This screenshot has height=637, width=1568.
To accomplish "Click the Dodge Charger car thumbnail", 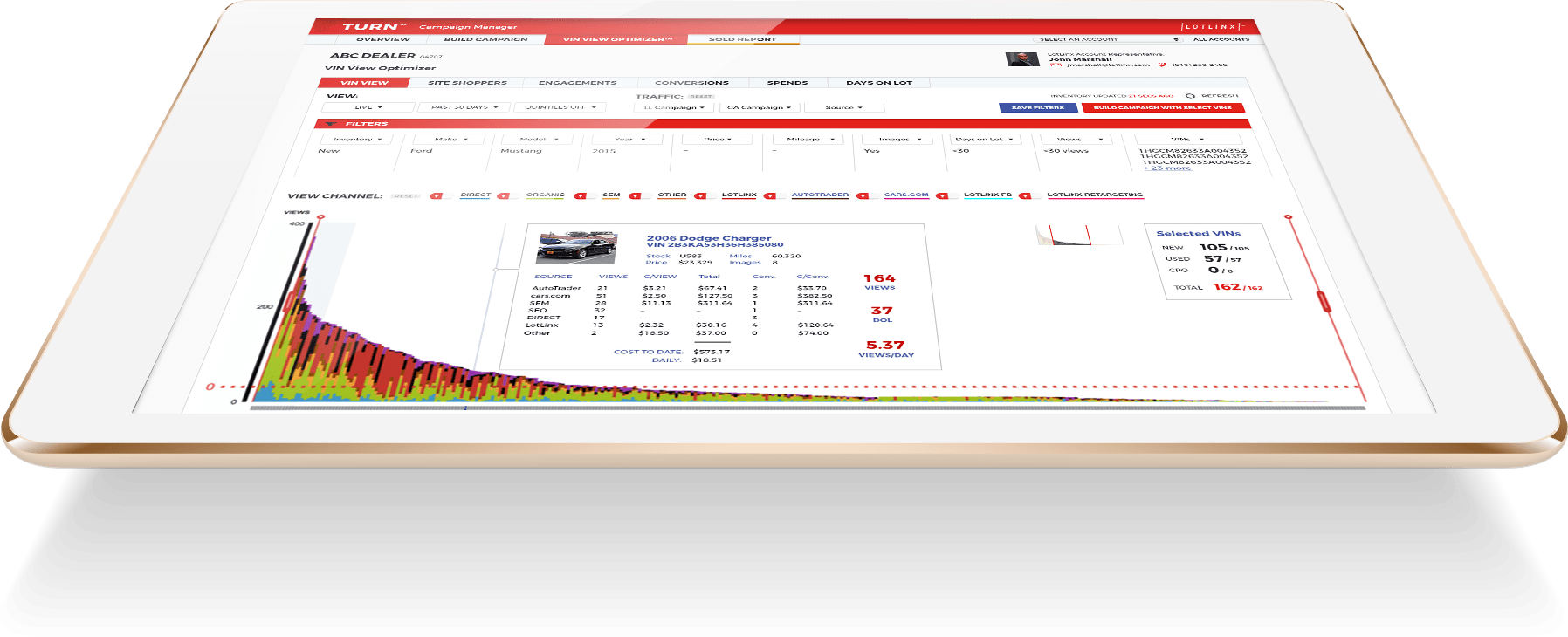I will [576, 248].
